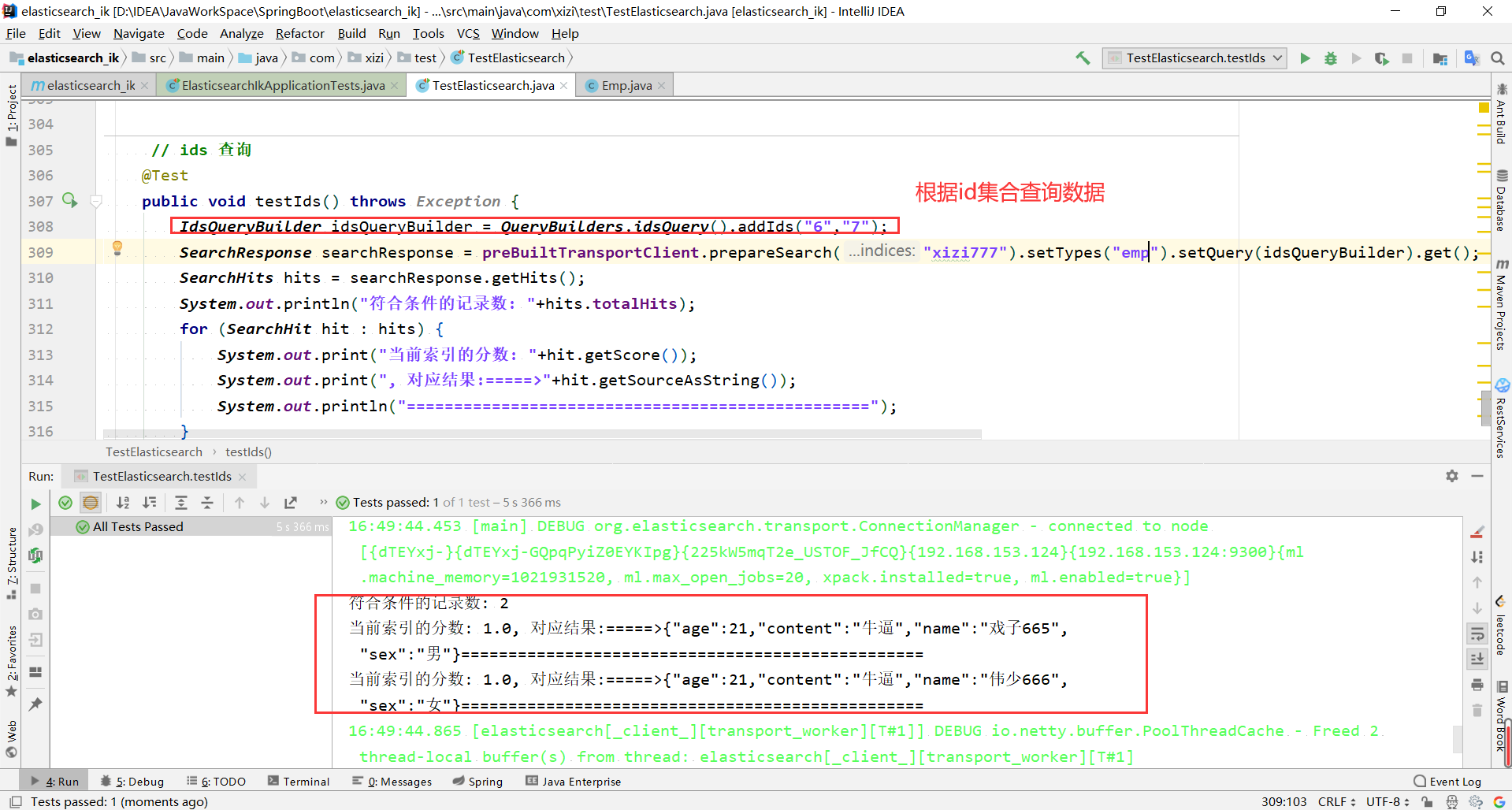Open the Structure tool window

[x=11, y=563]
